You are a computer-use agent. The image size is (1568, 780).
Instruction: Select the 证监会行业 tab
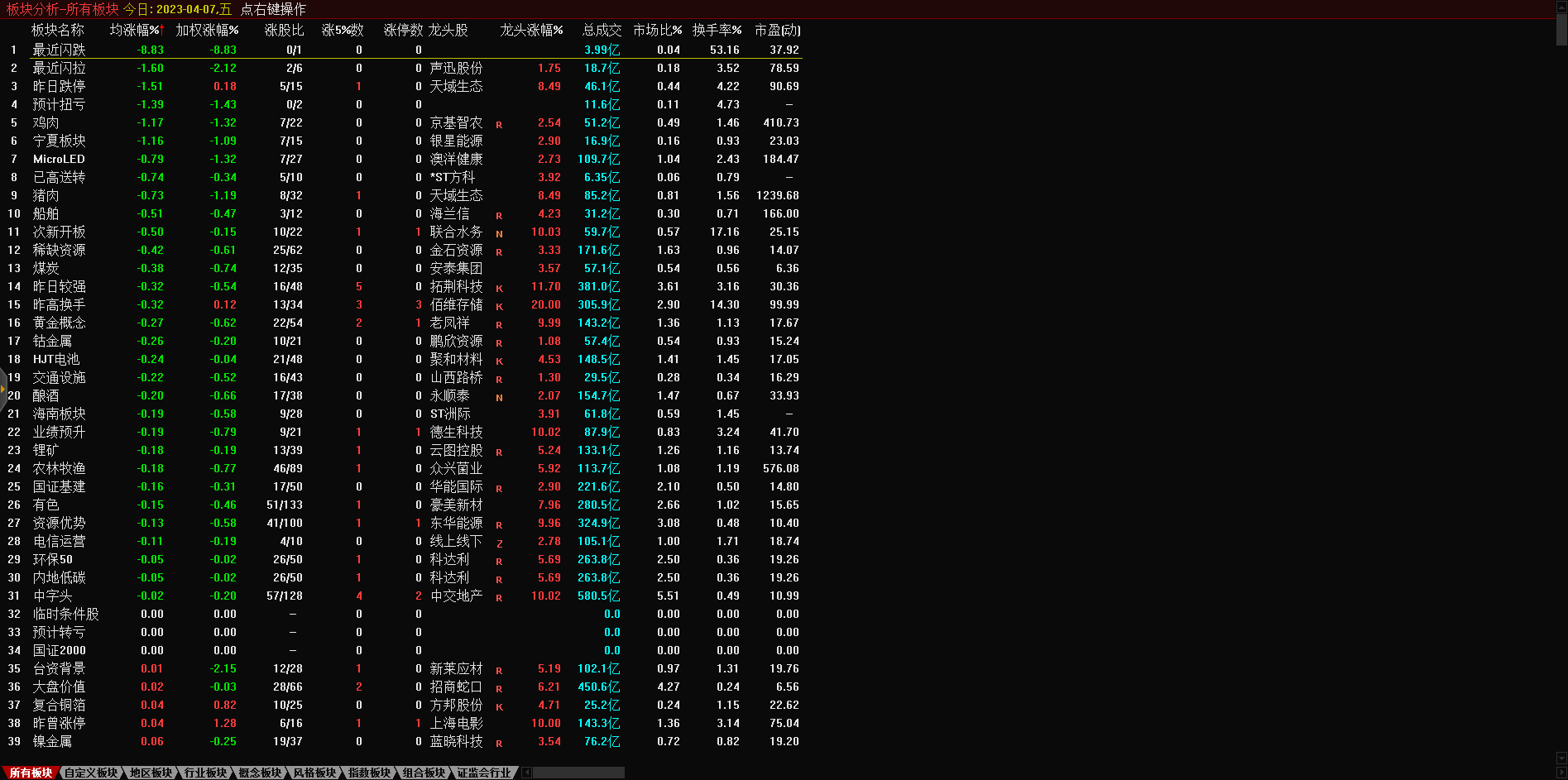[484, 773]
